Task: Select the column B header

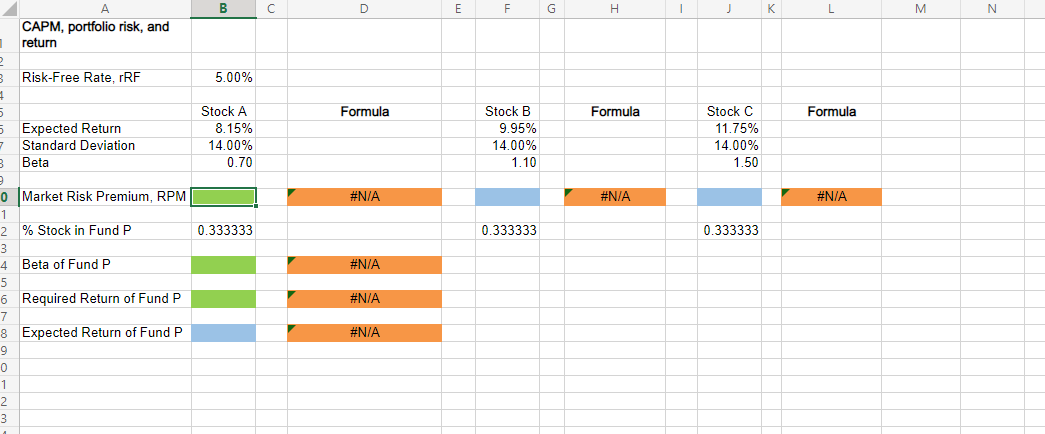Action: pyautogui.click(x=223, y=9)
